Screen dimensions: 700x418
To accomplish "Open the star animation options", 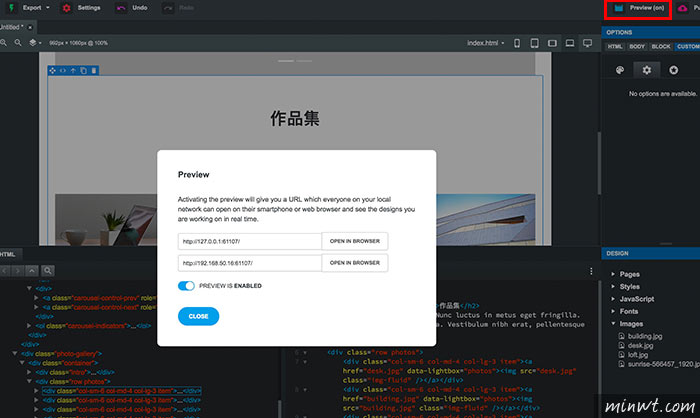I will click(x=673, y=70).
